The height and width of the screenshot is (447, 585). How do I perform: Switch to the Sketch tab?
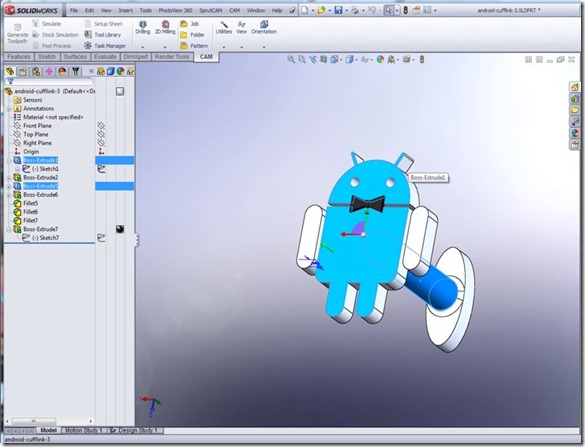coord(47,57)
